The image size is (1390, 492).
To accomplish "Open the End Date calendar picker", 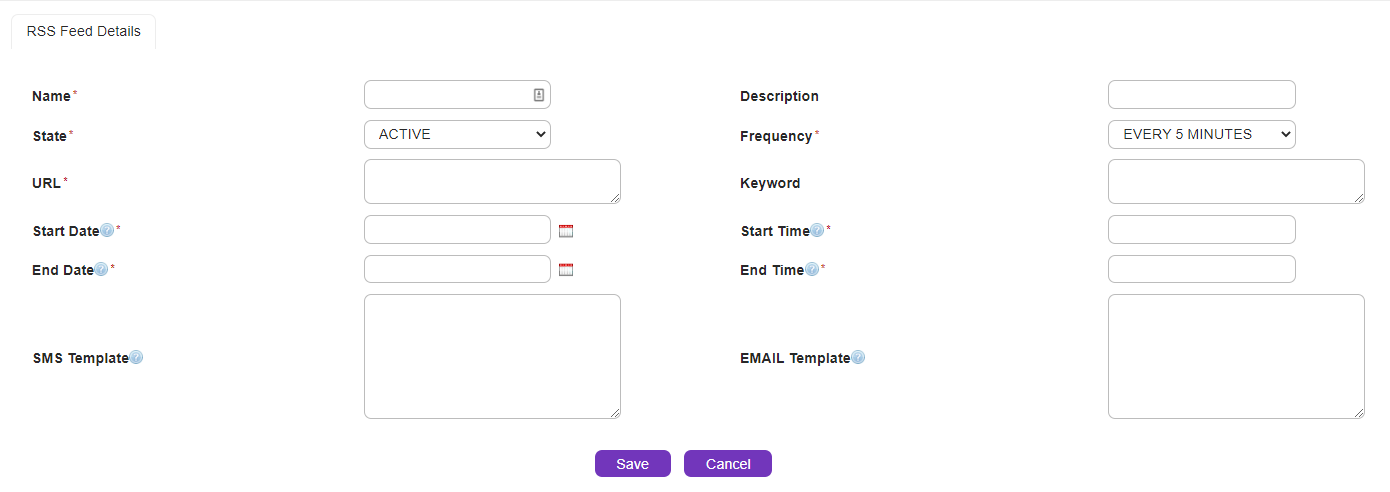I will click(566, 270).
